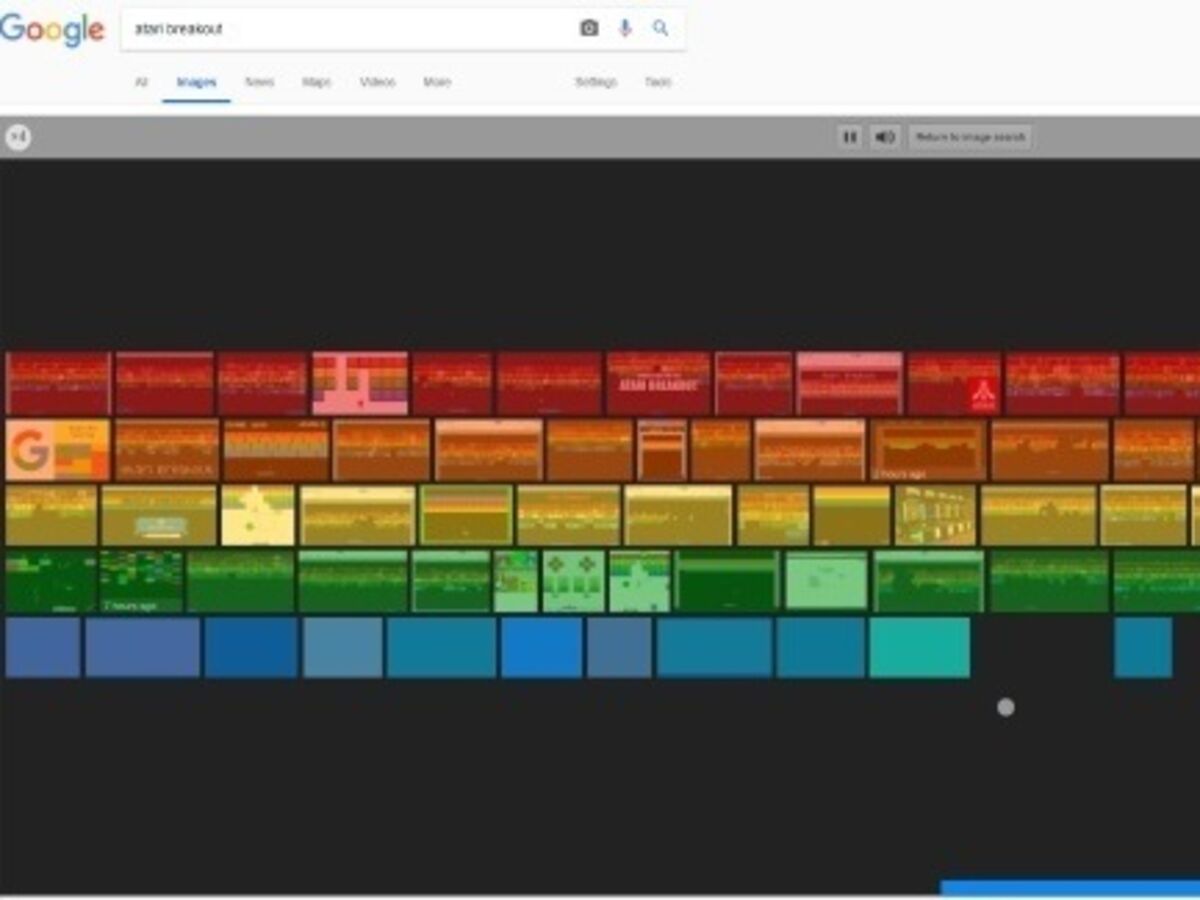
Task: Open the Settings dropdown
Action: point(595,82)
